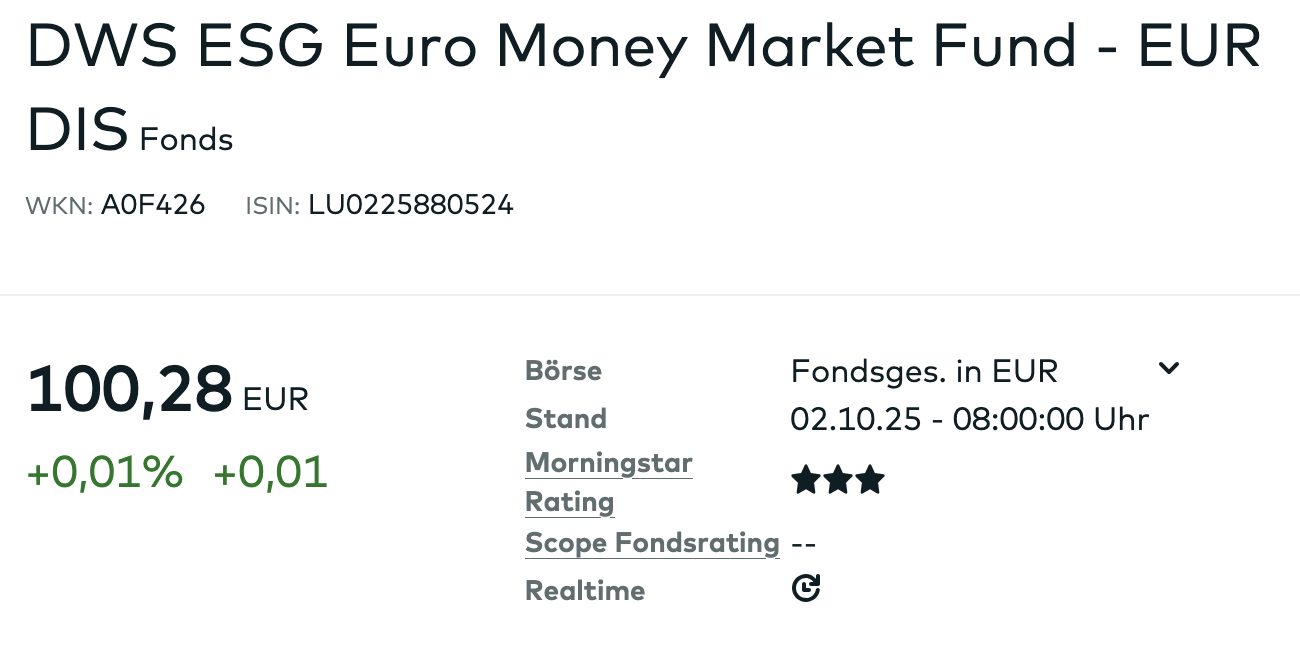
Task: Click the Realtime label
Action: point(585,590)
